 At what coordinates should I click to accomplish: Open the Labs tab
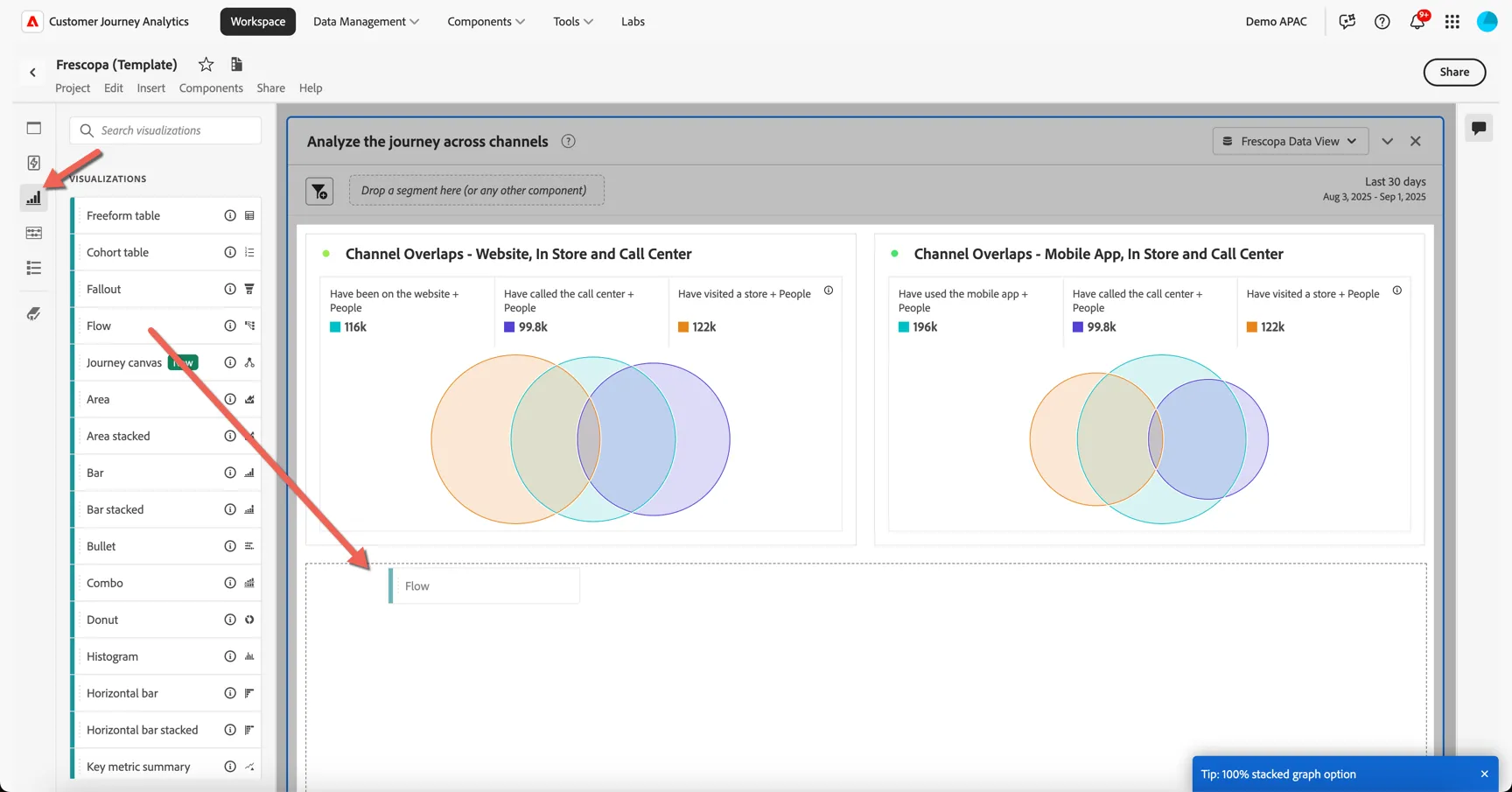633,21
